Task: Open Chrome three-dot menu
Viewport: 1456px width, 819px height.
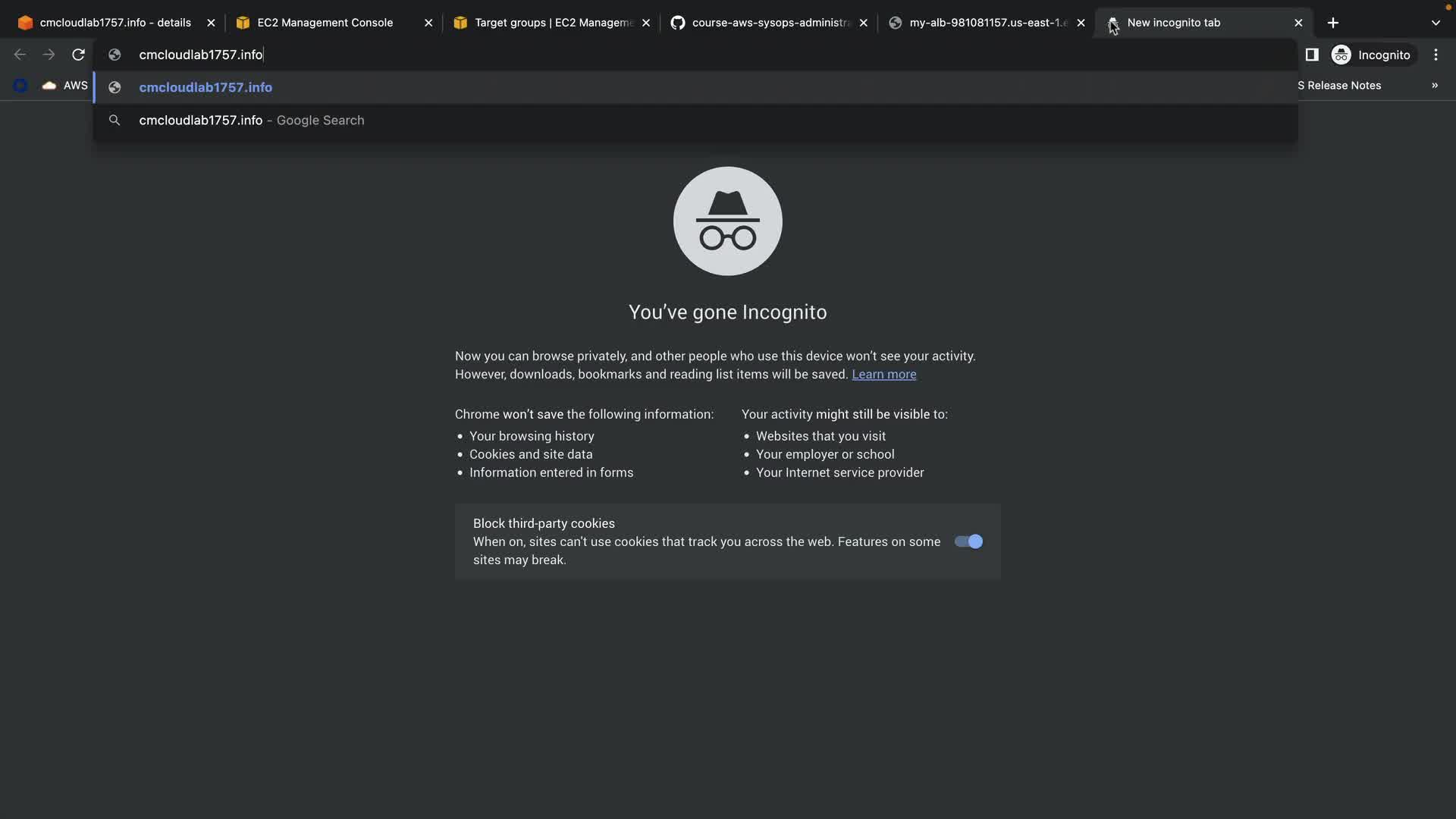Action: (x=1436, y=55)
